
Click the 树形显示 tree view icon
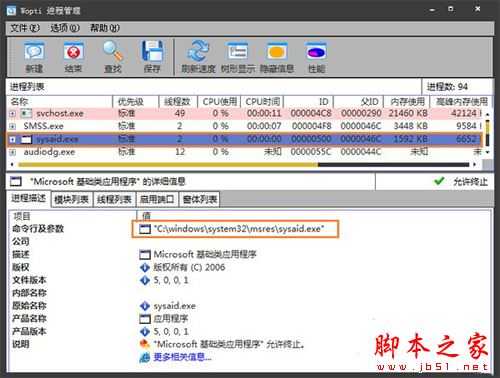tap(238, 52)
